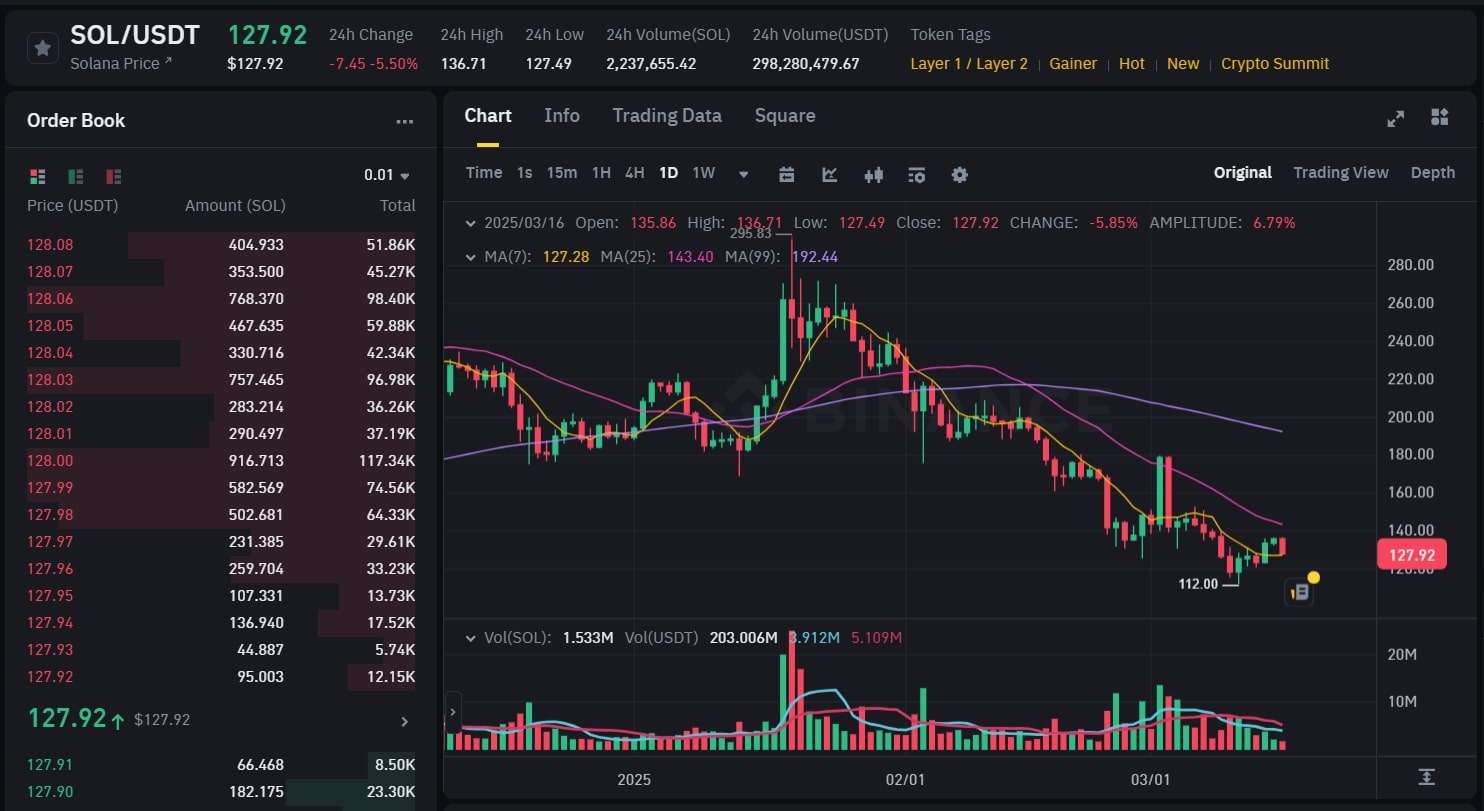This screenshot has width=1484, height=811.
Task: Click the Gainer token tag
Action: pos(1073,64)
